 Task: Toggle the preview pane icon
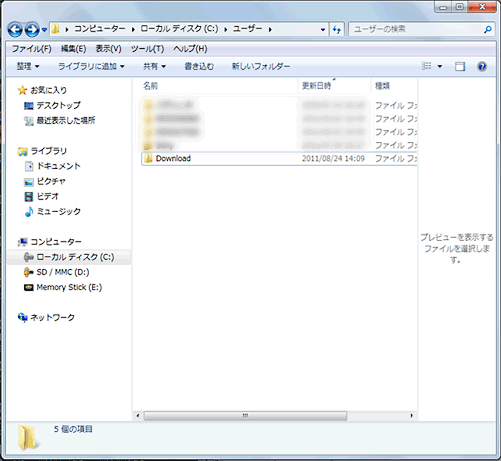460,66
